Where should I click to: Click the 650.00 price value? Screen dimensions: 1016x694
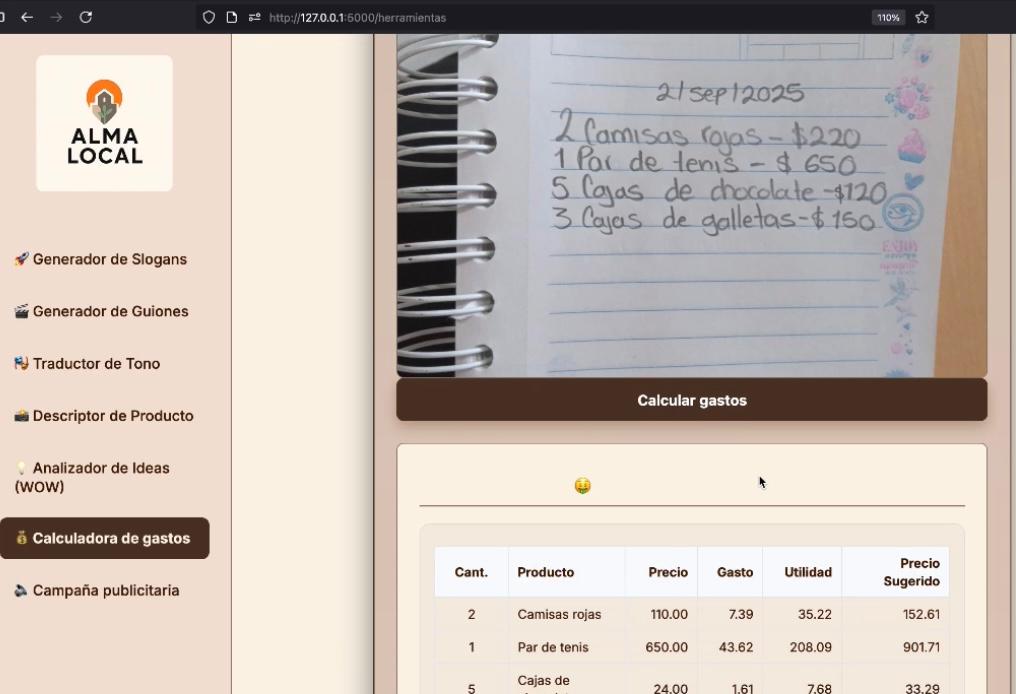point(667,647)
